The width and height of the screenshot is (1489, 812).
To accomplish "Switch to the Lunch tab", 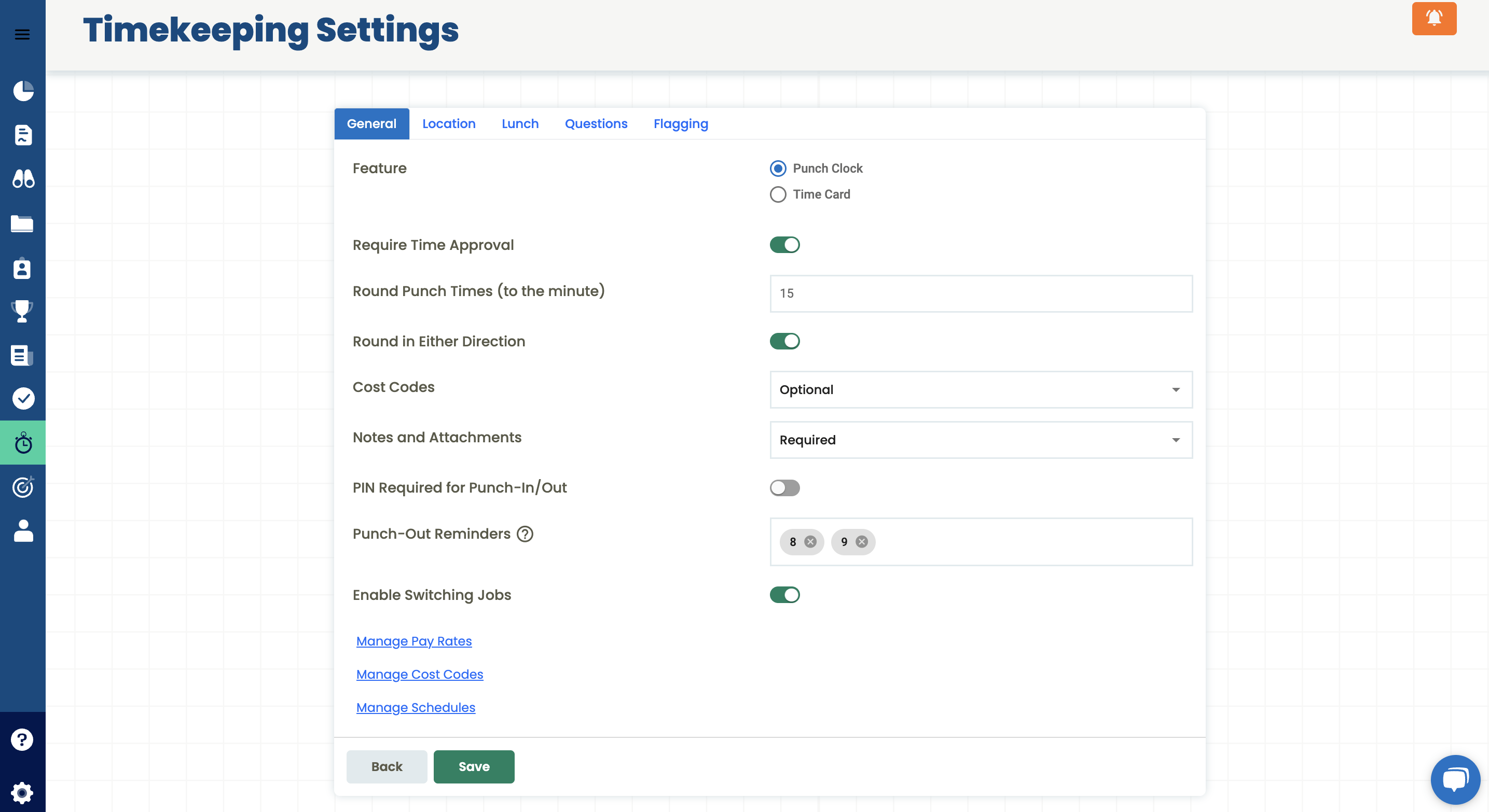I will click(x=520, y=123).
